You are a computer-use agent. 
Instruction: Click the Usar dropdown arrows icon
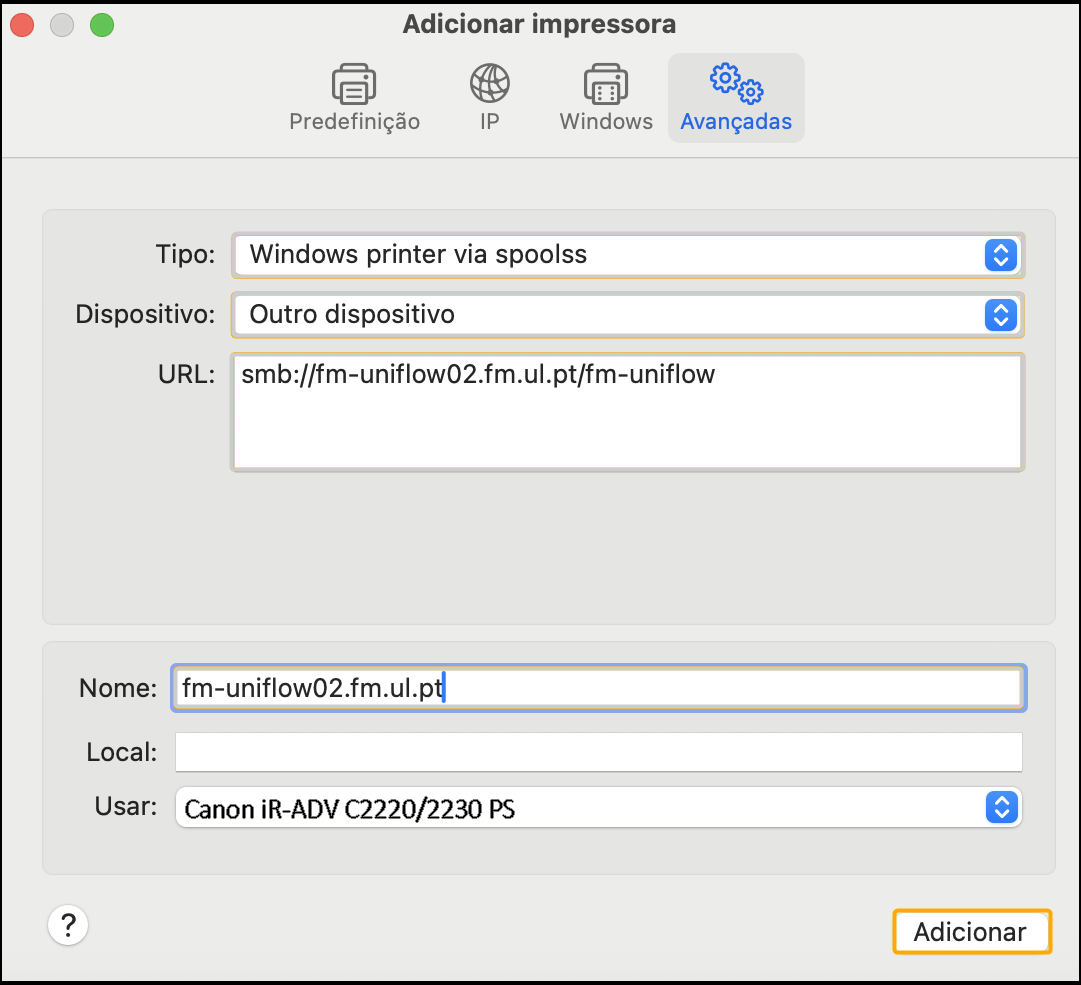[x=1002, y=807]
